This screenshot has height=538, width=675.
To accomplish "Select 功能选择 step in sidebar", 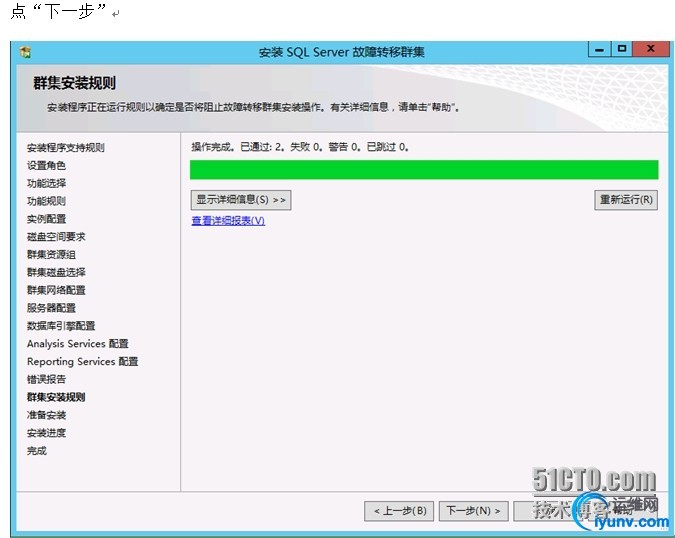I will tap(46, 183).
